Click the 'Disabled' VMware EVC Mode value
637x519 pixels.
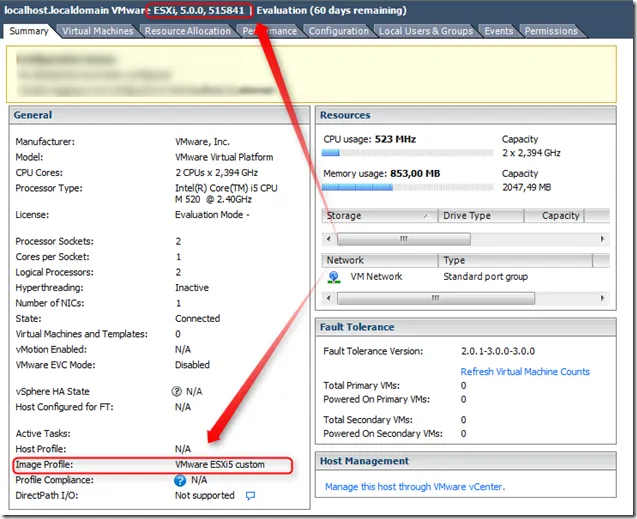click(192, 365)
